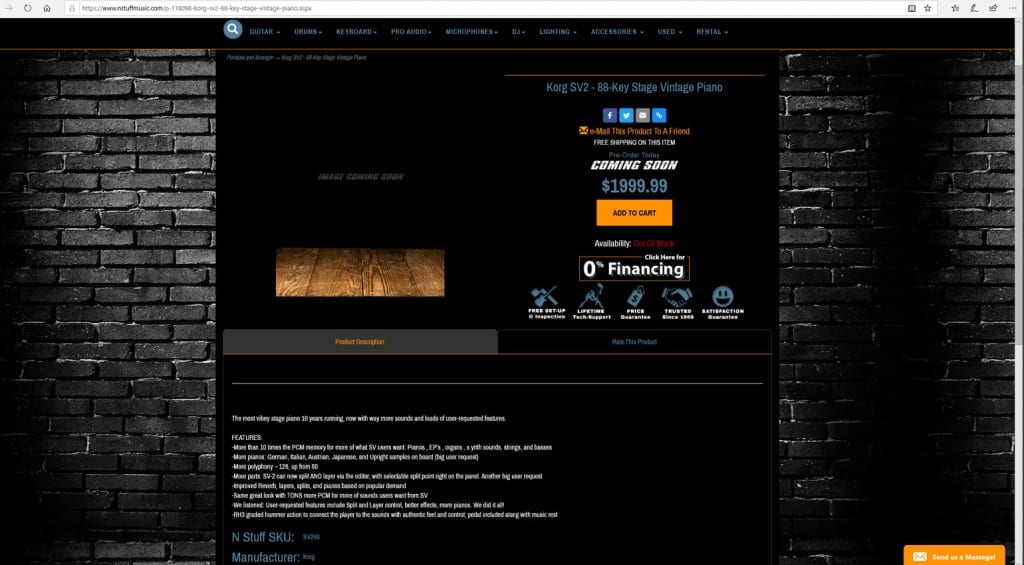The height and width of the screenshot is (565, 1024).
Task: Expand the Rental menu
Action: 712,31
